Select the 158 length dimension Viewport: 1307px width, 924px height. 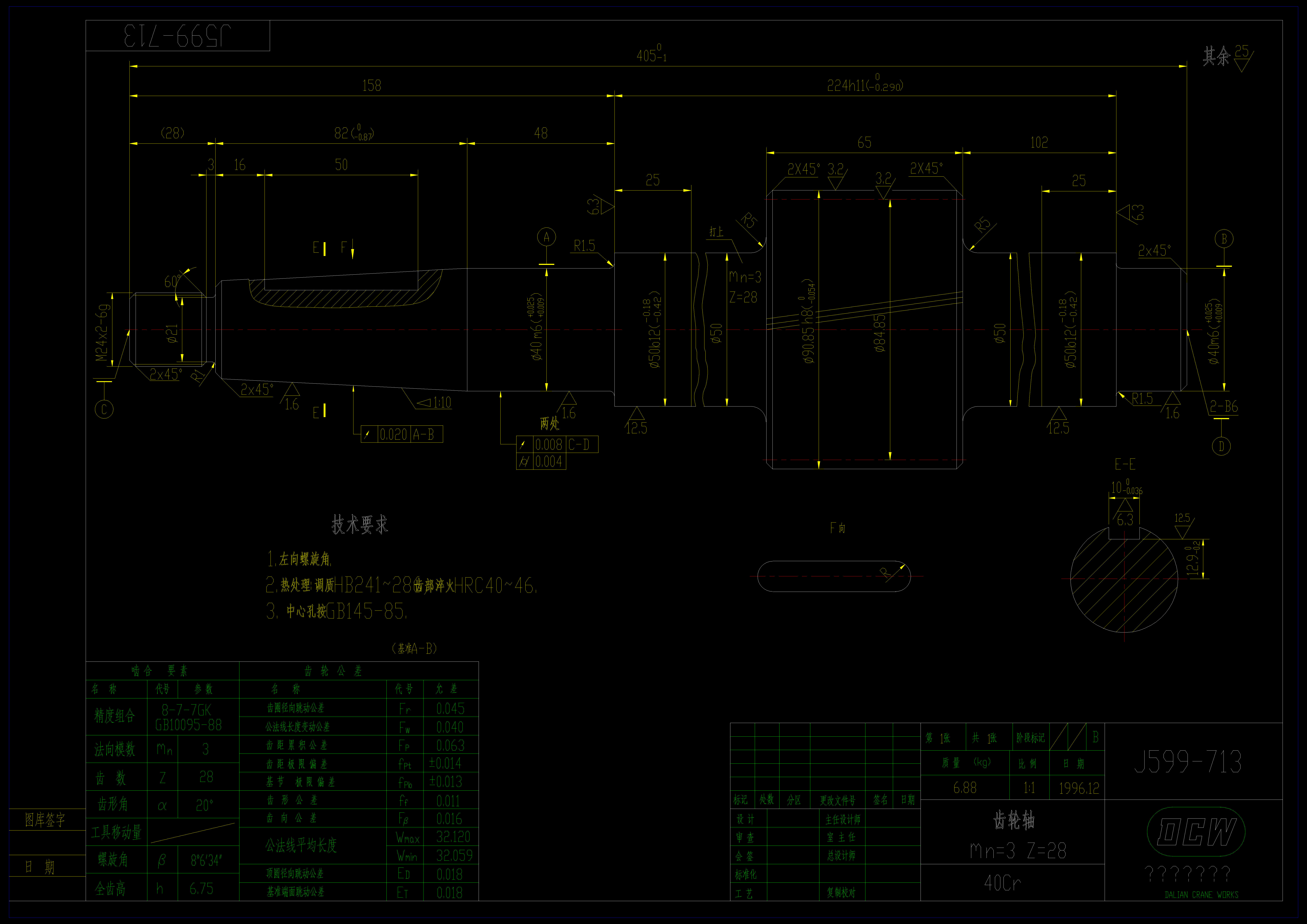point(372,85)
